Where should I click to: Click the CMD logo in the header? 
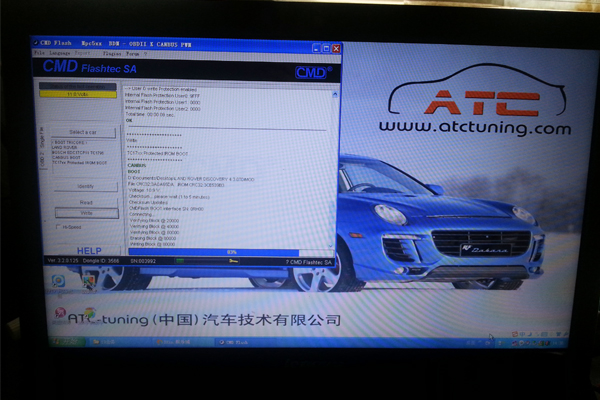coord(313,72)
